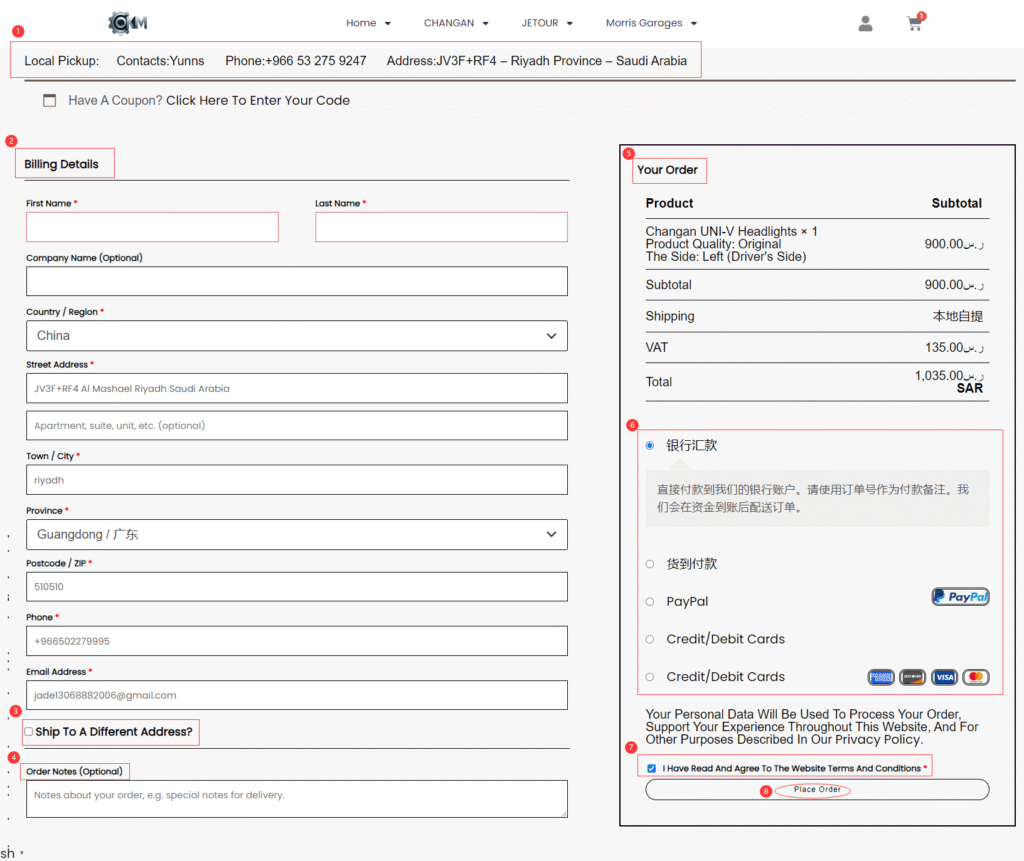Click the Place Order button
Viewport: 1024px width, 861px height.
[x=817, y=789]
